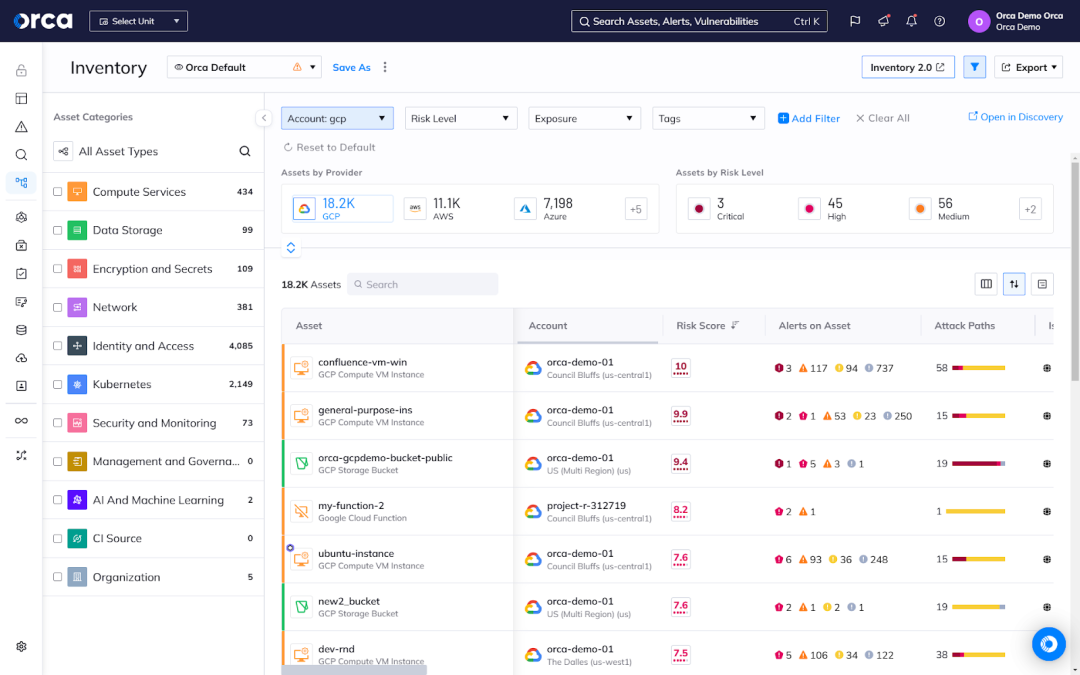Open the three-dot more options menu

click(x=385, y=67)
